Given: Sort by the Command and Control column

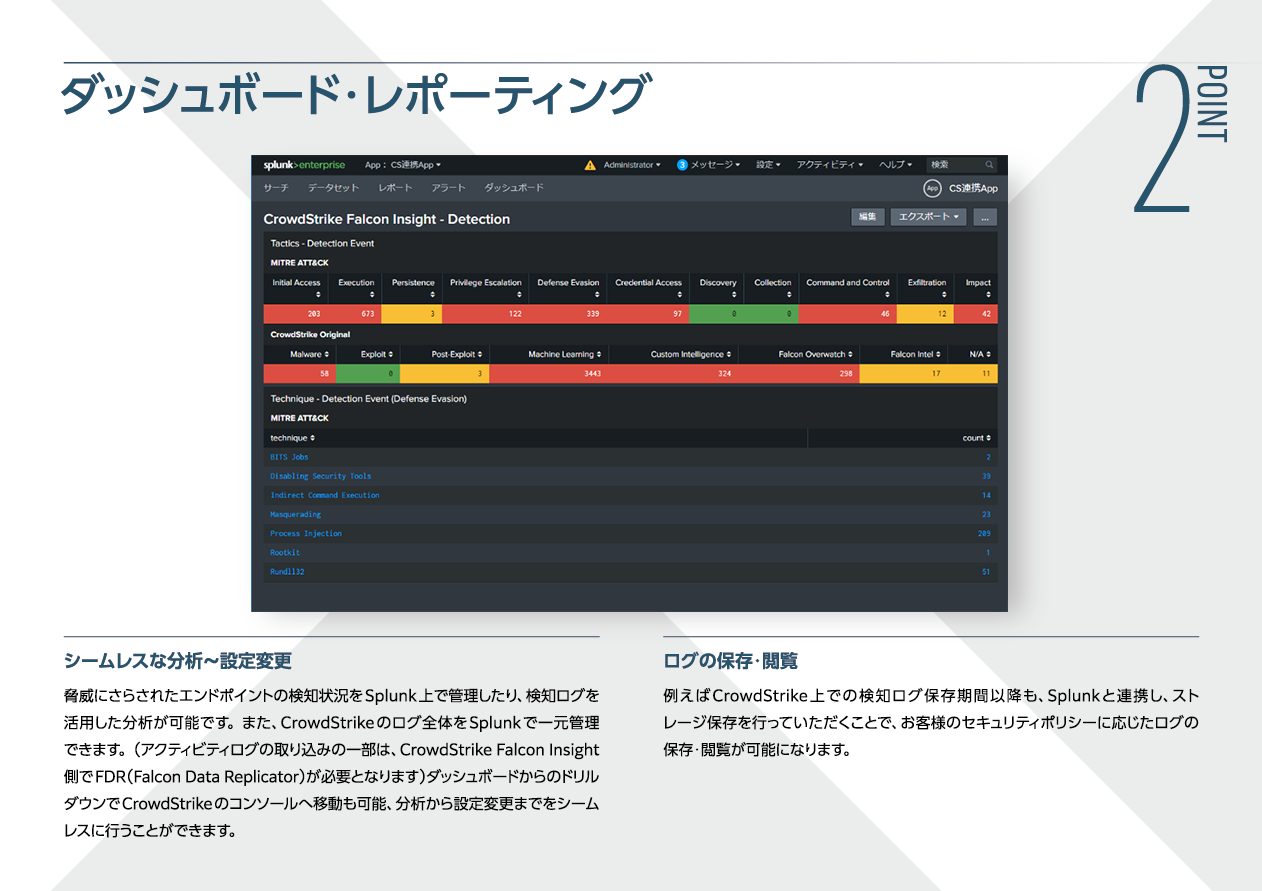Looking at the screenshot, I should pyautogui.click(x=848, y=288).
